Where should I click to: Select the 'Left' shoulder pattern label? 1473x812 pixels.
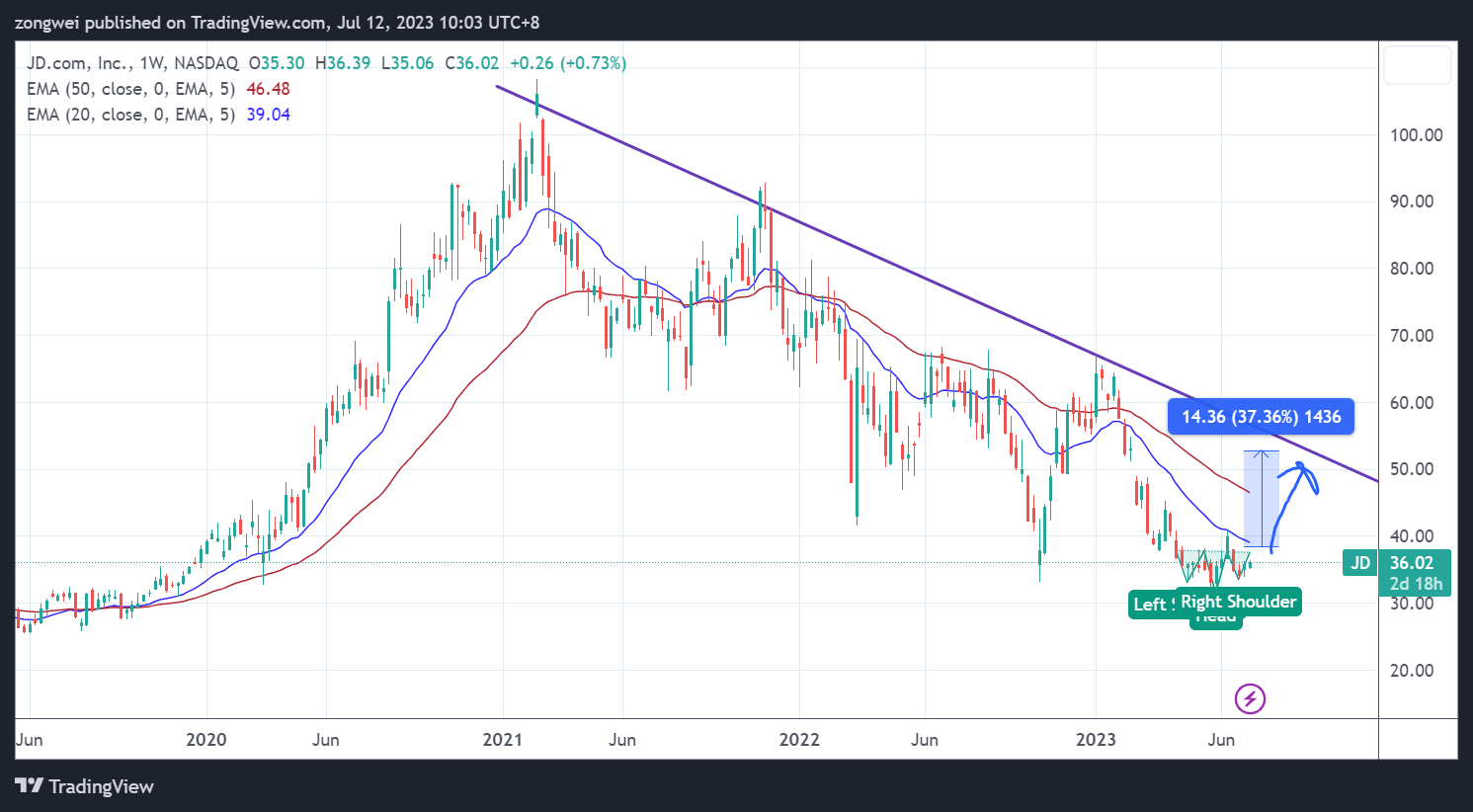tap(1151, 605)
